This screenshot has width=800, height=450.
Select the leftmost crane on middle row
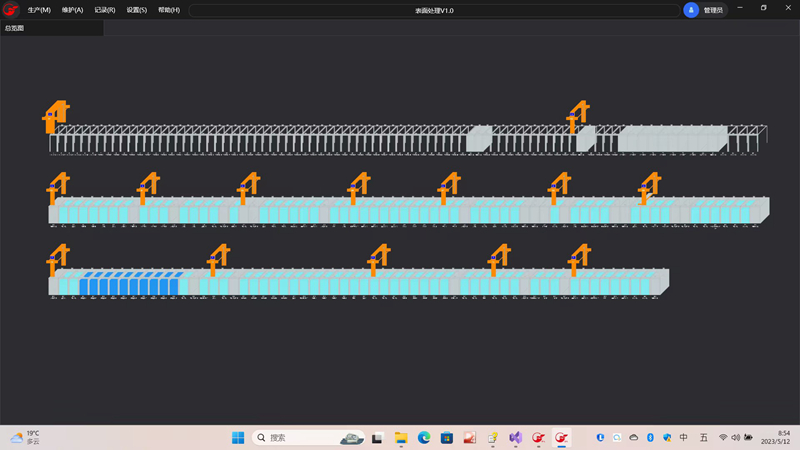(x=58, y=187)
